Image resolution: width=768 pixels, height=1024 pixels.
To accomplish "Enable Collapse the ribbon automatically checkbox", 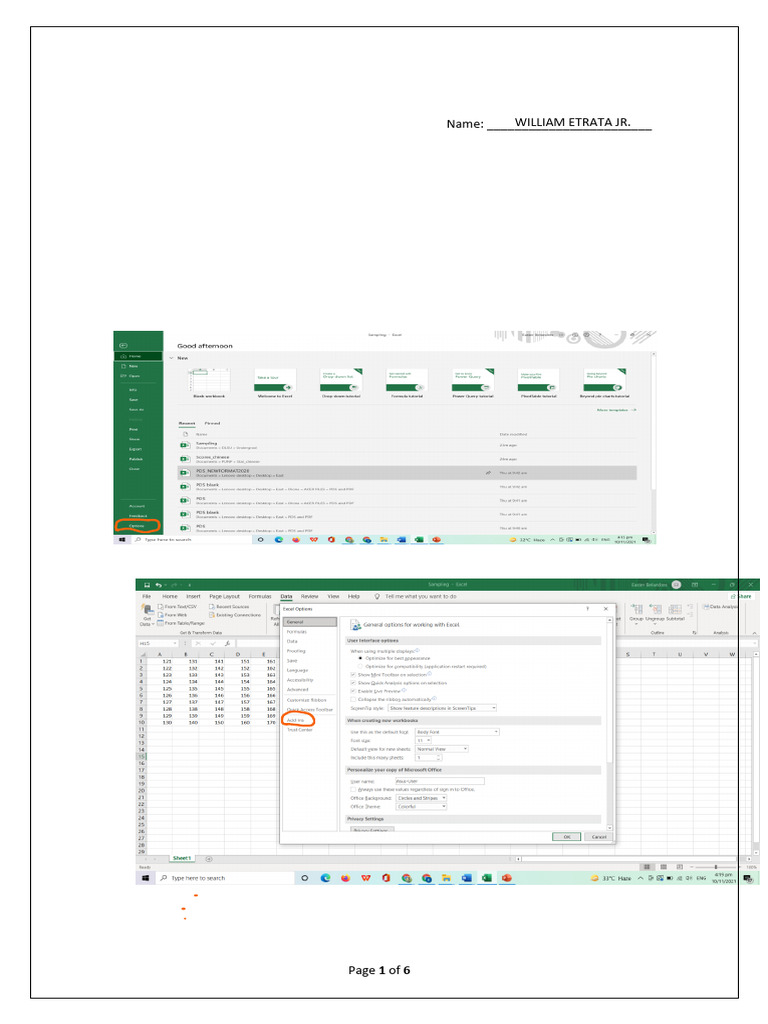I will click(x=353, y=699).
